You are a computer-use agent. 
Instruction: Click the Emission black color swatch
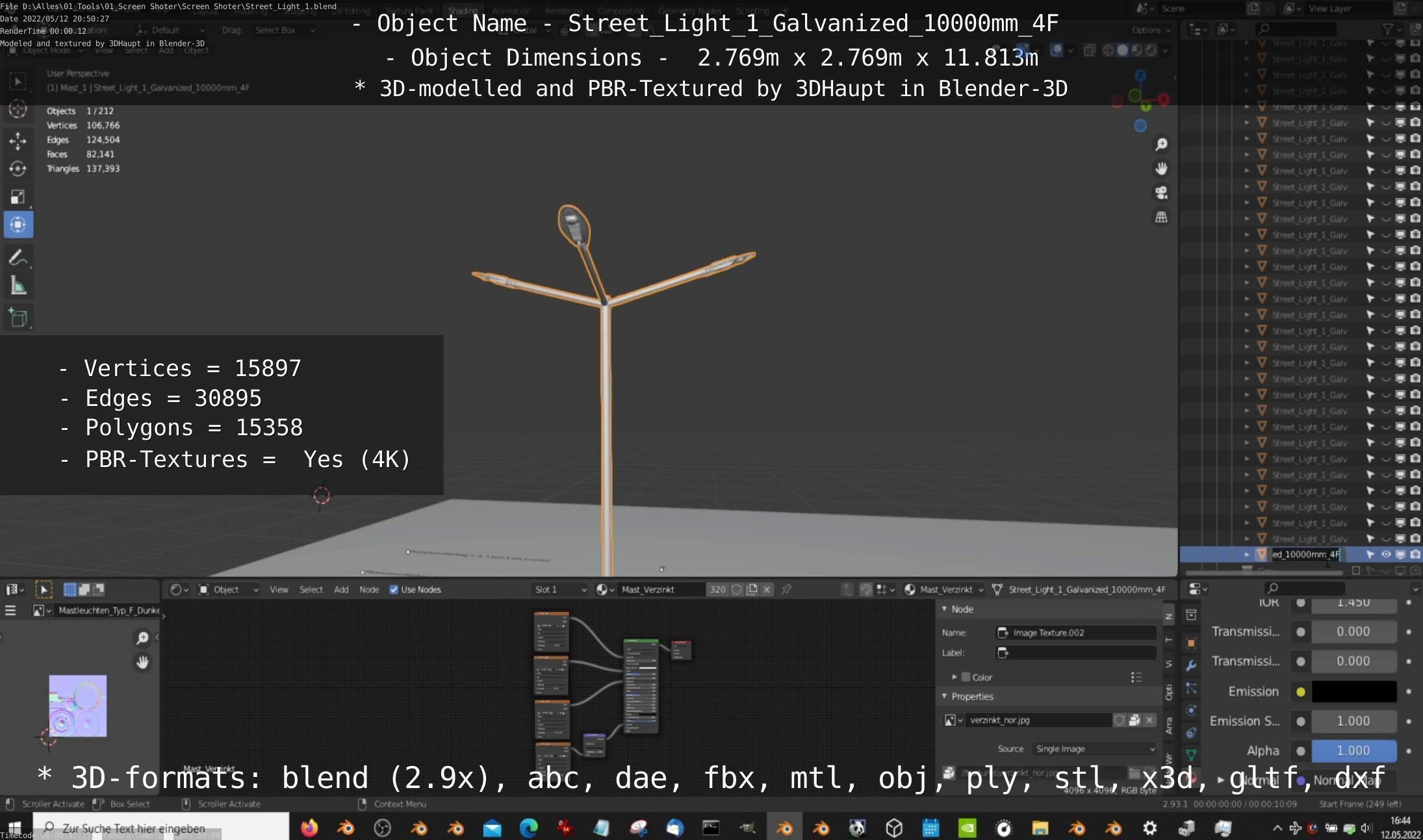[x=1354, y=691]
